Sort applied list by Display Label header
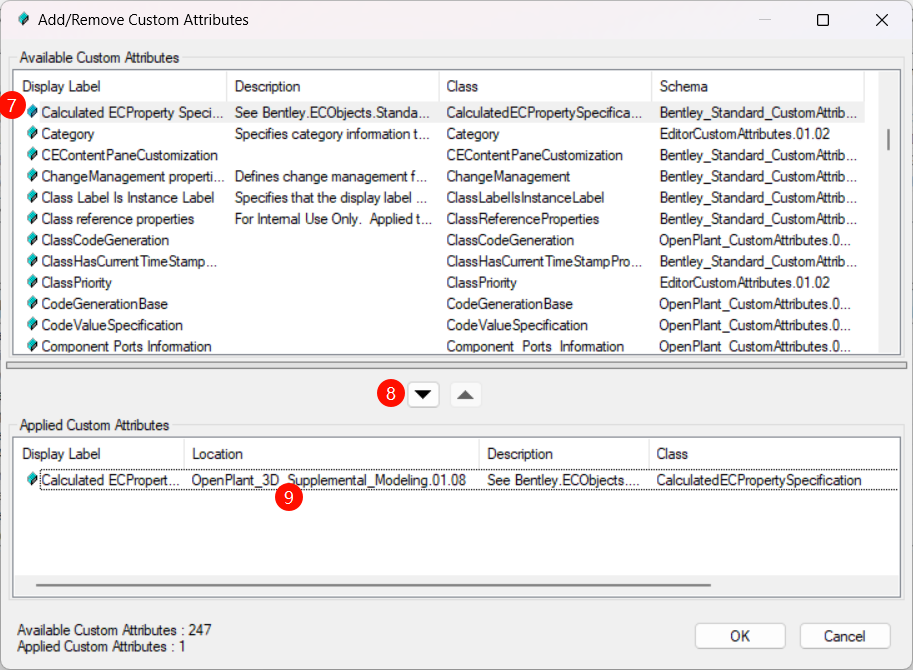Image resolution: width=913 pixels, height=670 pixels. point(99,453)
